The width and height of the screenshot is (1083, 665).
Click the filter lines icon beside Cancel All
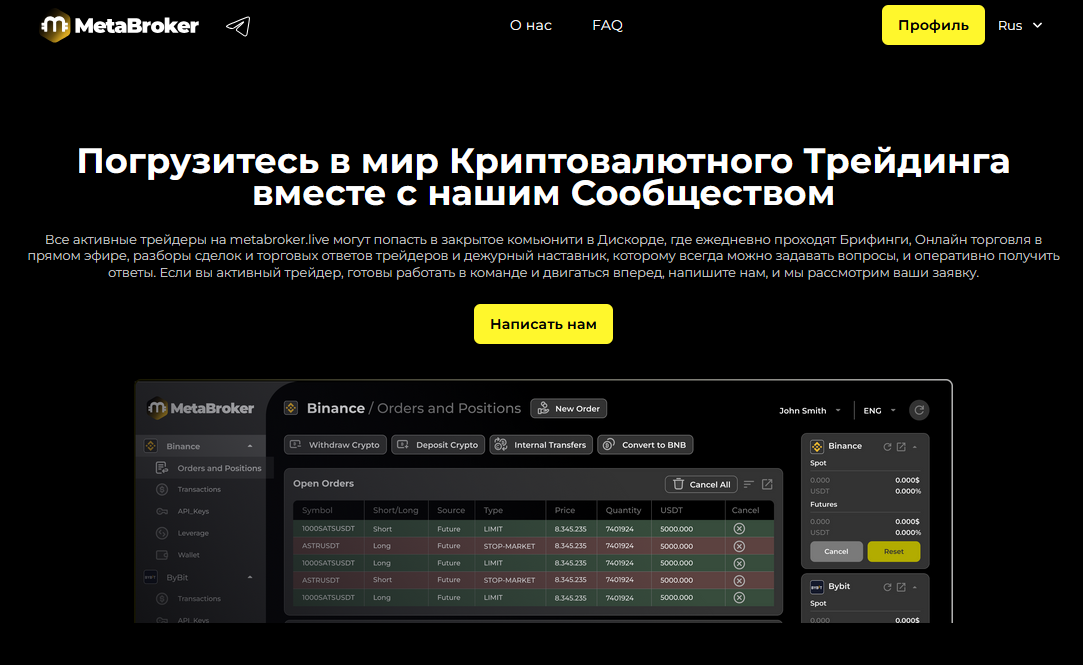tap(749, 484)
